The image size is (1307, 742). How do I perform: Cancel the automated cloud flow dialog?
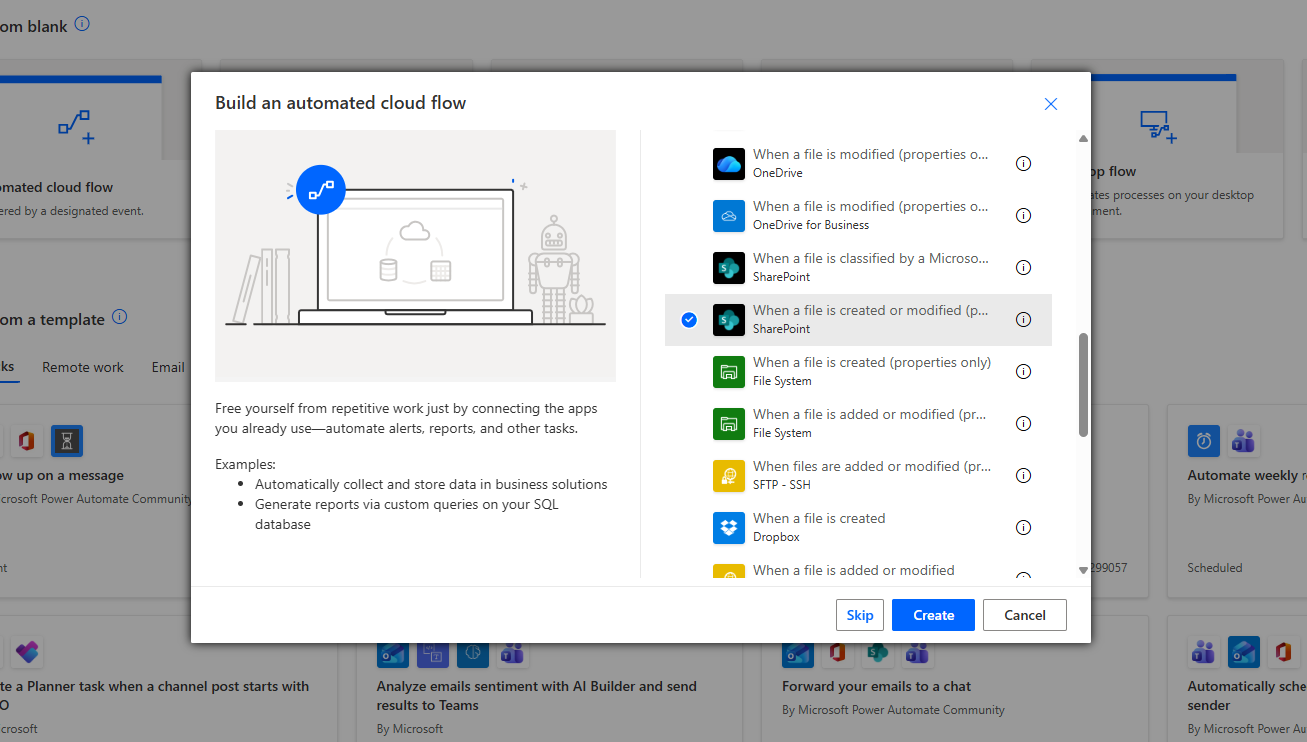click(x=1024, y=615)
